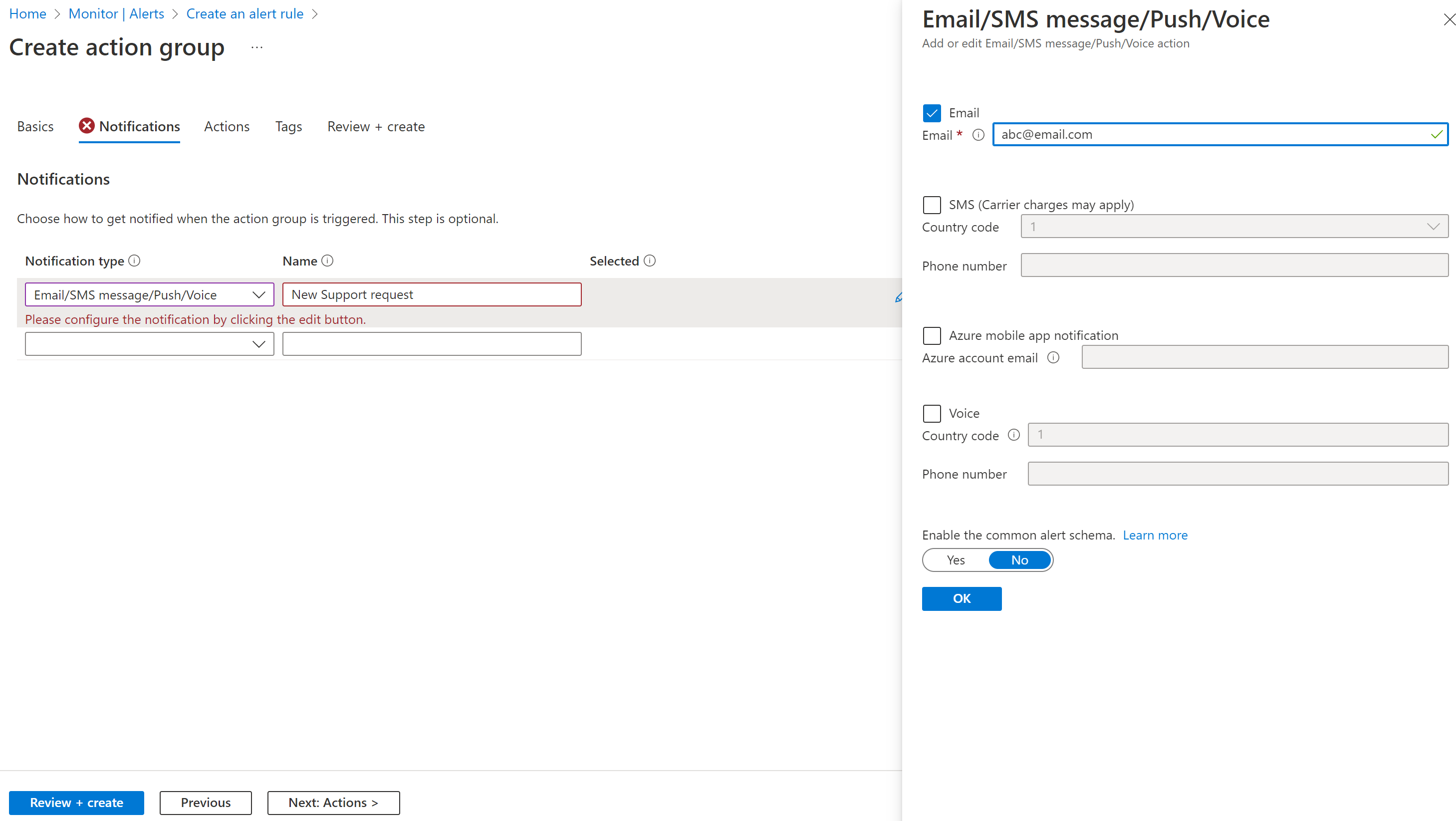Screen dimensions: 1456x821
Task: Click the info icon beside the Name column
Action: (328, 261)
